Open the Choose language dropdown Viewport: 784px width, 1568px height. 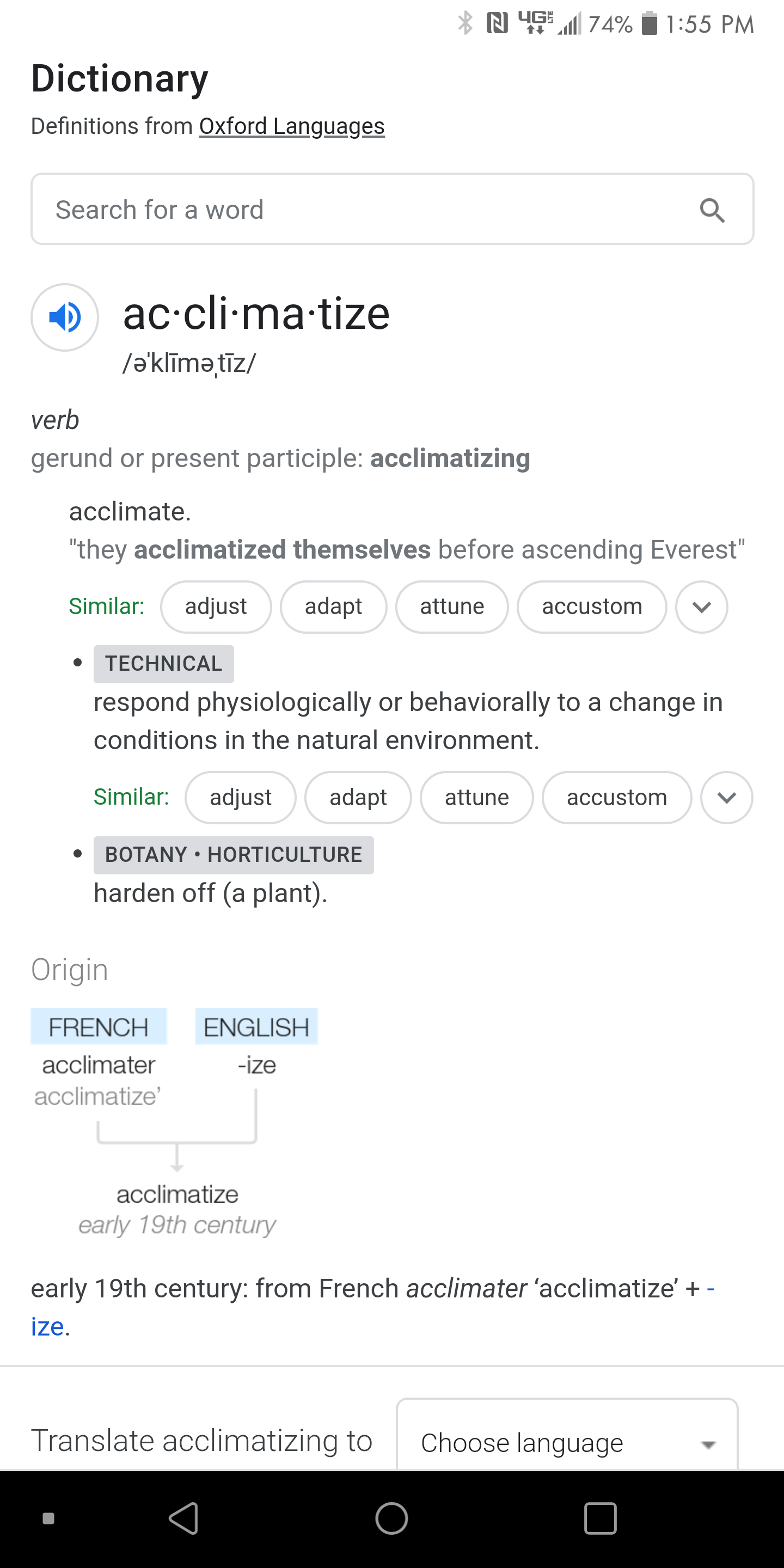(x=567, y=1441)
